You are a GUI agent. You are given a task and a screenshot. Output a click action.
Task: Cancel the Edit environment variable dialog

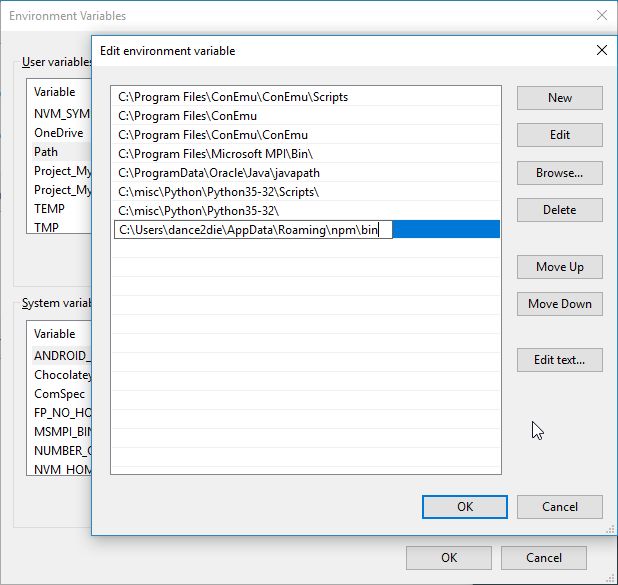coord(559,507)
